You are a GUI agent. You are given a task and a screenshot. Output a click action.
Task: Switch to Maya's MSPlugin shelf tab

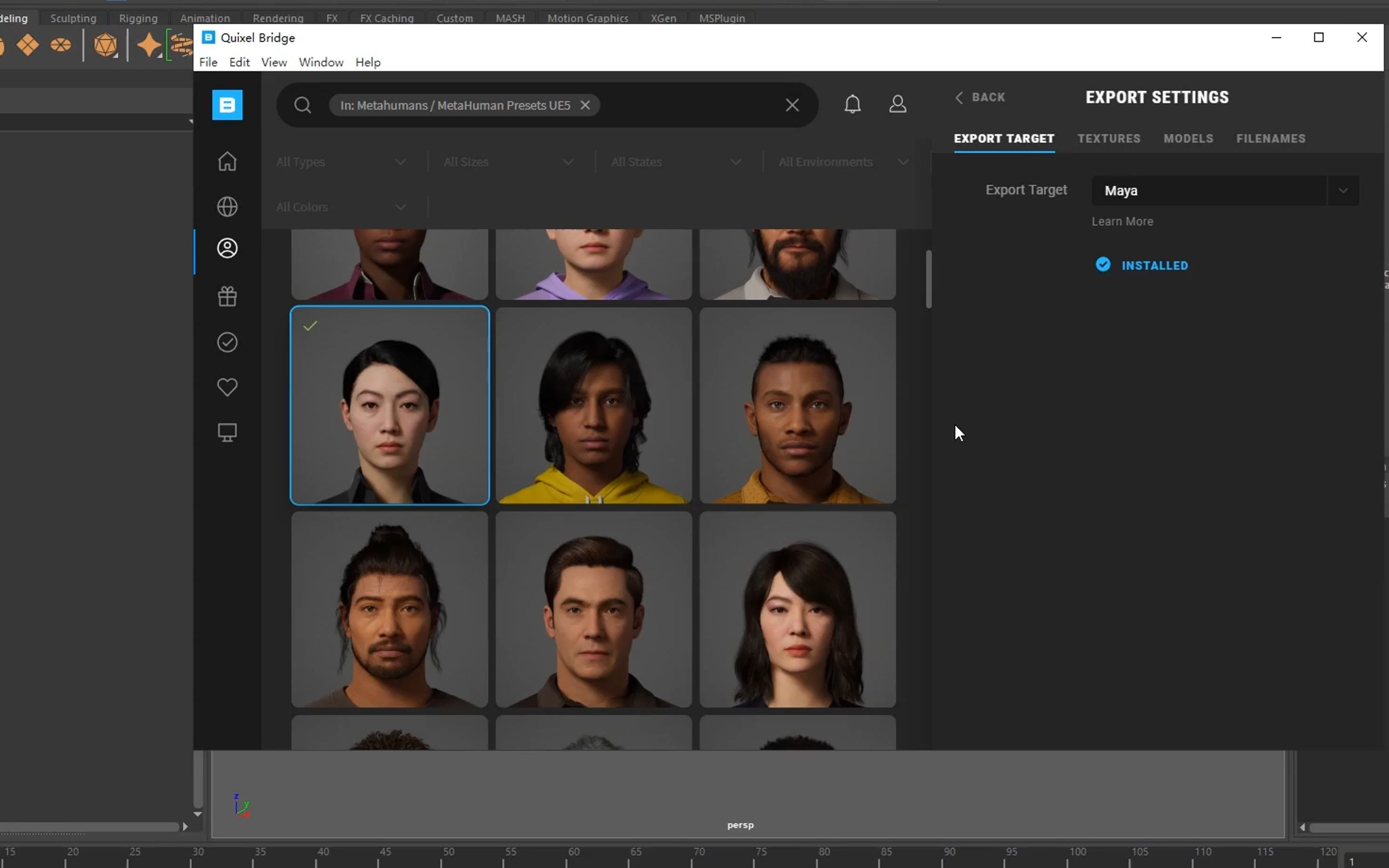722,18
